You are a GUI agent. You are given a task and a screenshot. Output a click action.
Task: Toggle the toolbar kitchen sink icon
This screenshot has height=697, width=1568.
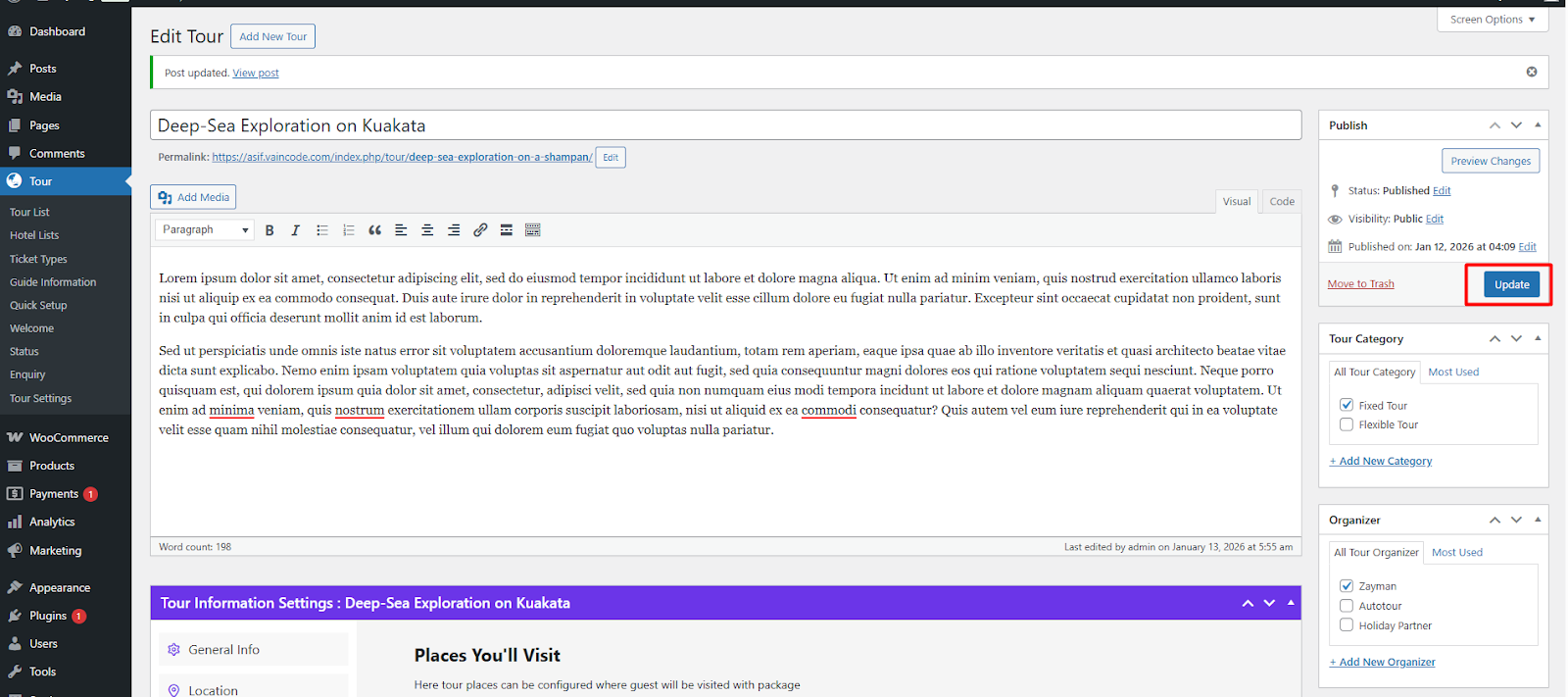pos(533,230)
